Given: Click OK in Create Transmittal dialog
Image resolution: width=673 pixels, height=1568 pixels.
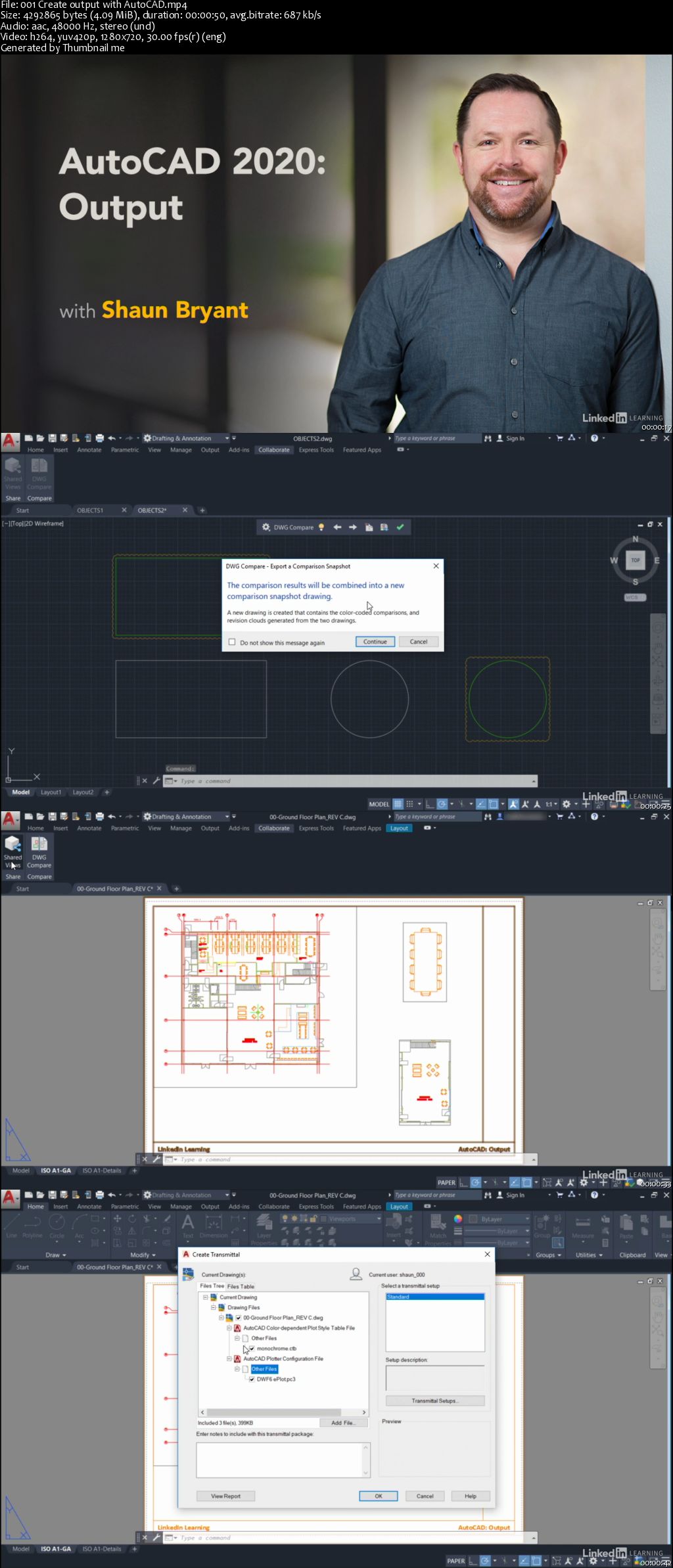Looking at the screenshot, I should (x=379, y=1496).
